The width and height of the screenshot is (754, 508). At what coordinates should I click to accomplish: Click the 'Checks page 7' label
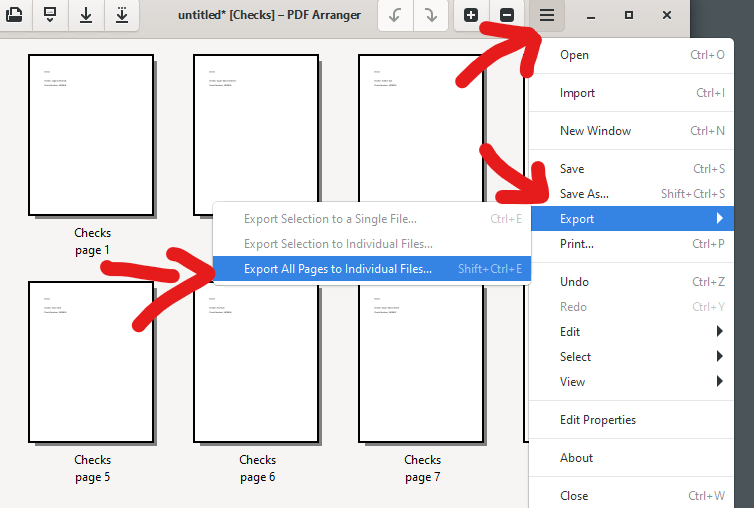tap(422, 469)
